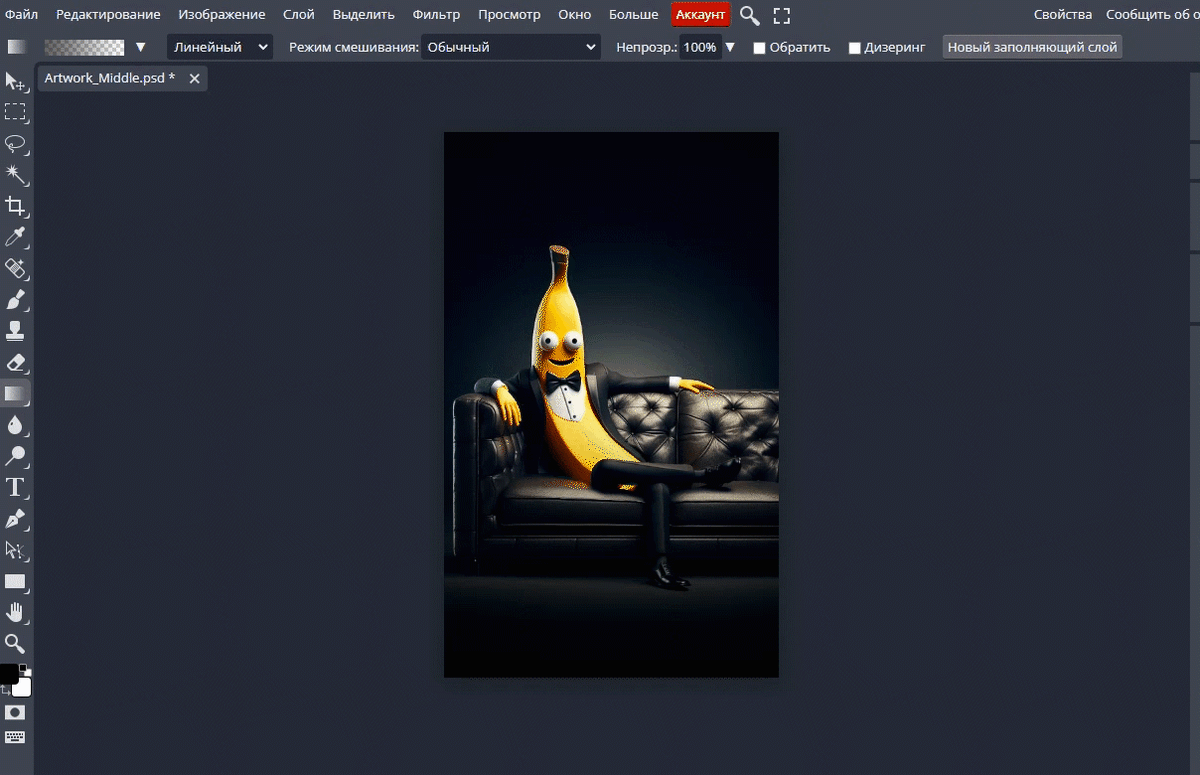Screen dimensions: 1200x775
Task: Select the Blur droplet tool
Action: (15, 425)
